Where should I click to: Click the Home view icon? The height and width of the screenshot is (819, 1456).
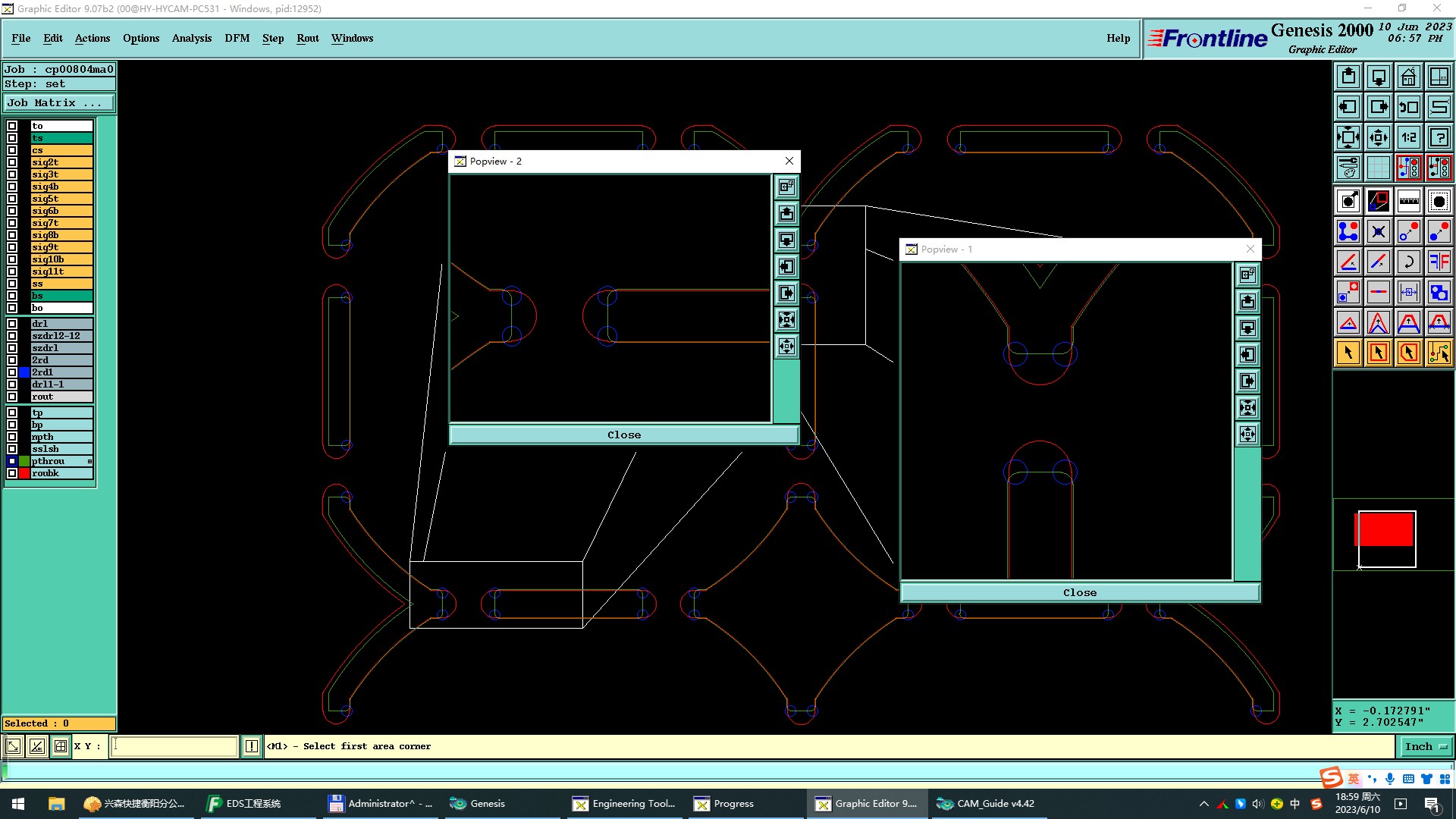point(1408,77)
